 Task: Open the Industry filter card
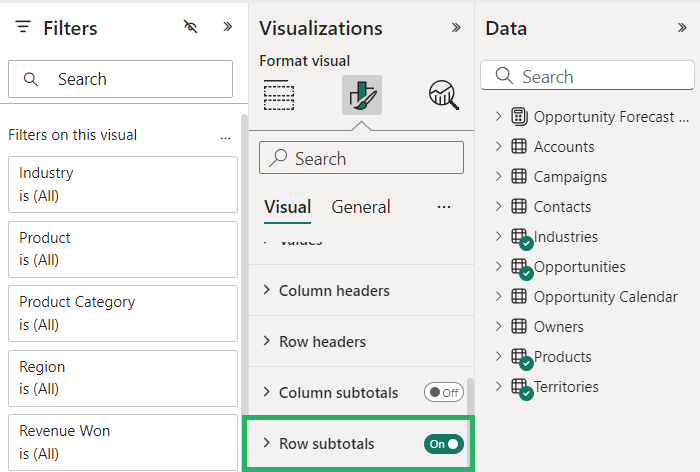(x=122, y=184)
